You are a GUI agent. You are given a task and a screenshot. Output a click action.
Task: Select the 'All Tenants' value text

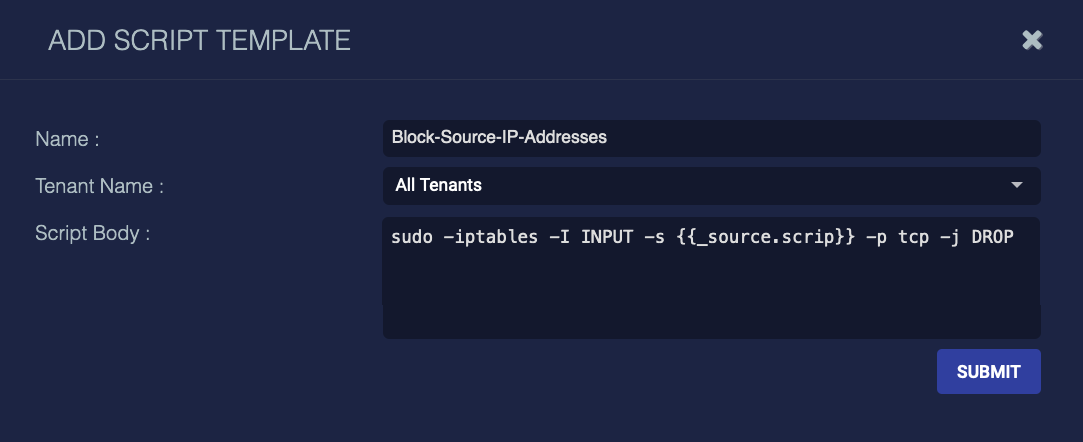tap(438, 185)
